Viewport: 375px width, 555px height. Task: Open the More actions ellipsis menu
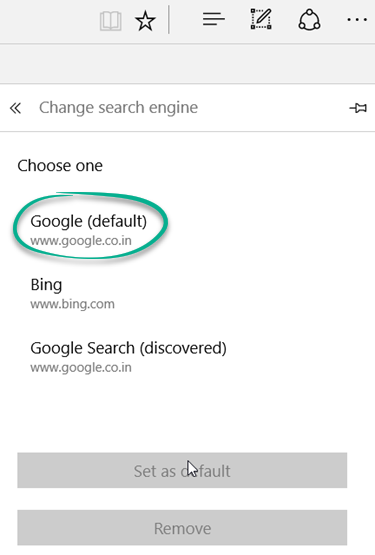point(357,20)
